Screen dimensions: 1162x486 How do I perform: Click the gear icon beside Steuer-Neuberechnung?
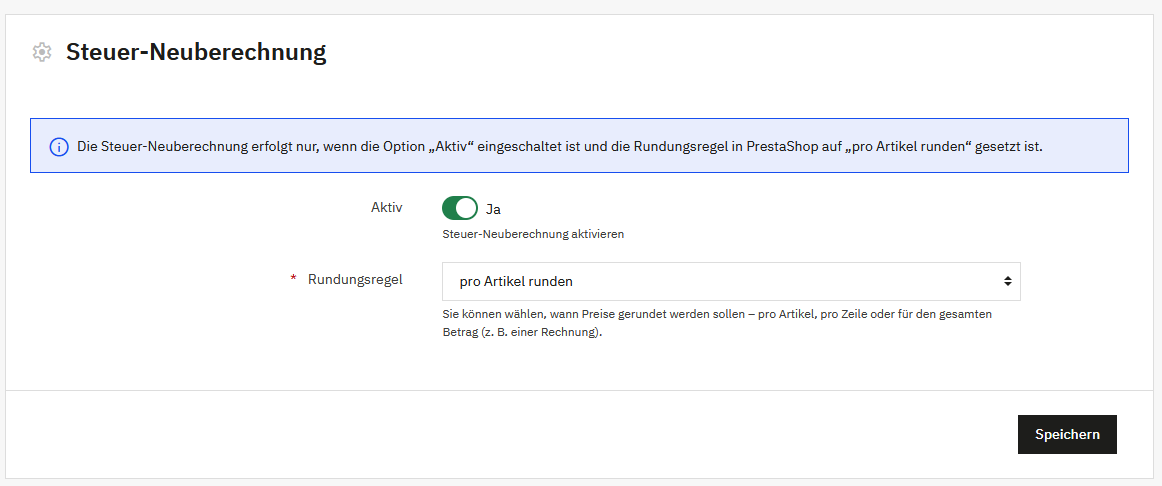click(41, 52)
